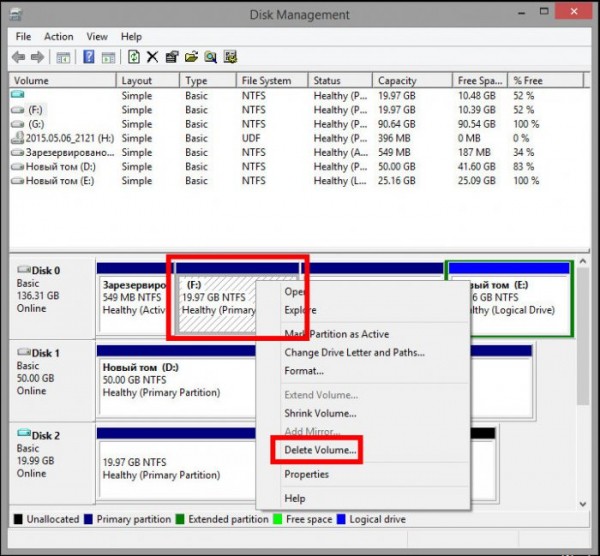The image size is (600, 556).
Task: Click the light green Free space legend swatch
Action: 278,519
